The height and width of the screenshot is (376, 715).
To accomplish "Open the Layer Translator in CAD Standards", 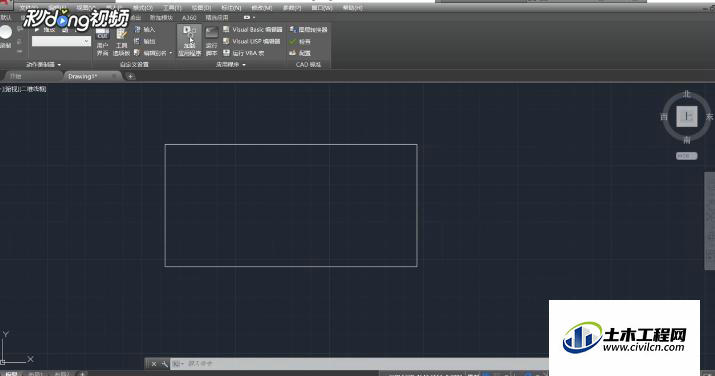I will coord(309,29).
